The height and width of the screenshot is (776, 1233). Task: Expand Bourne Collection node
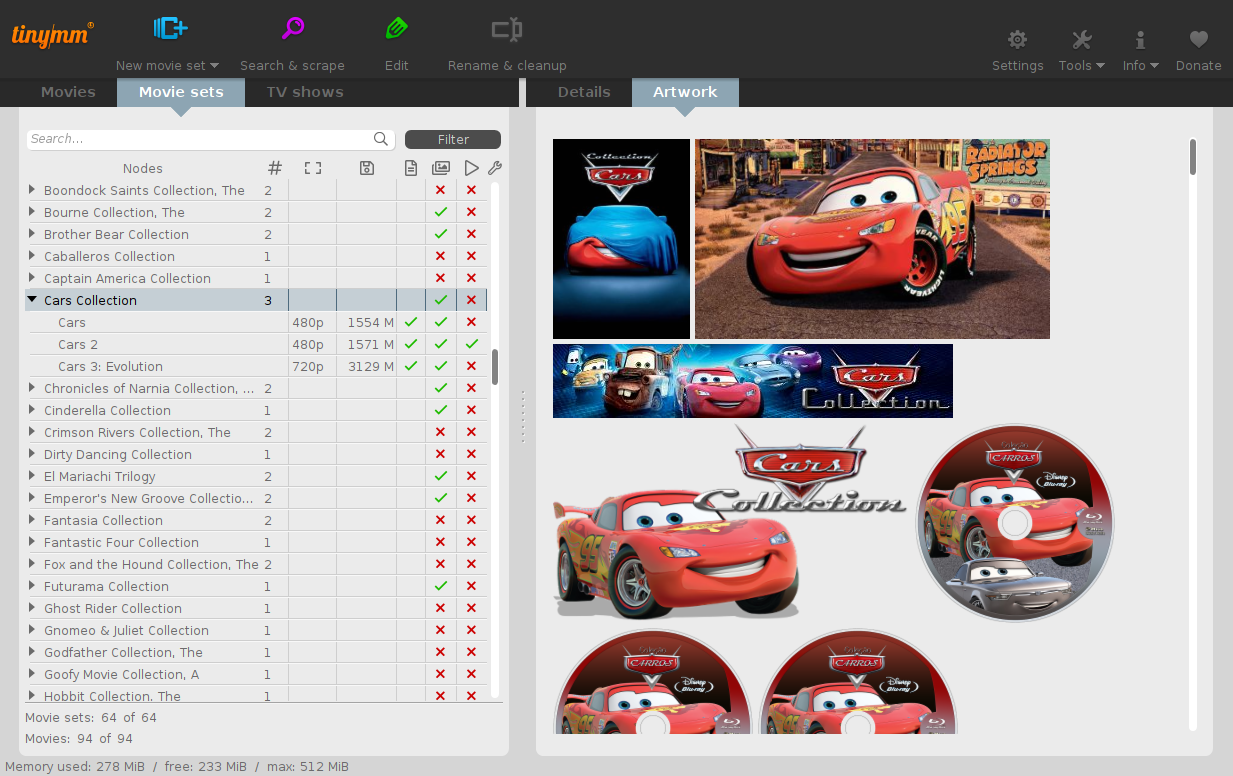click(32, 211)
